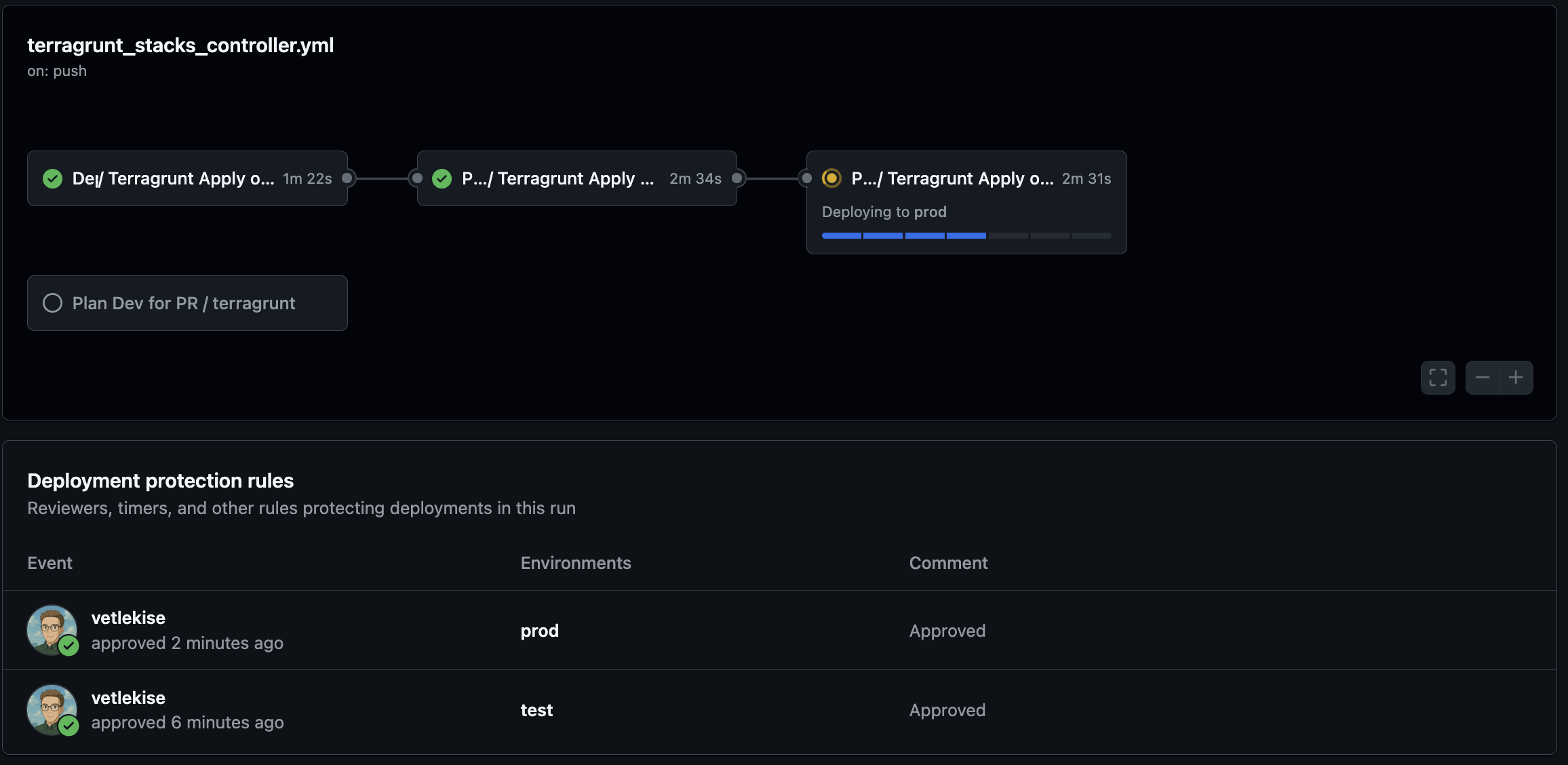This screenshot has width=1568, height=765.
Task: Zoom in the workflow graph
Action: click(x=1516, y=378)
